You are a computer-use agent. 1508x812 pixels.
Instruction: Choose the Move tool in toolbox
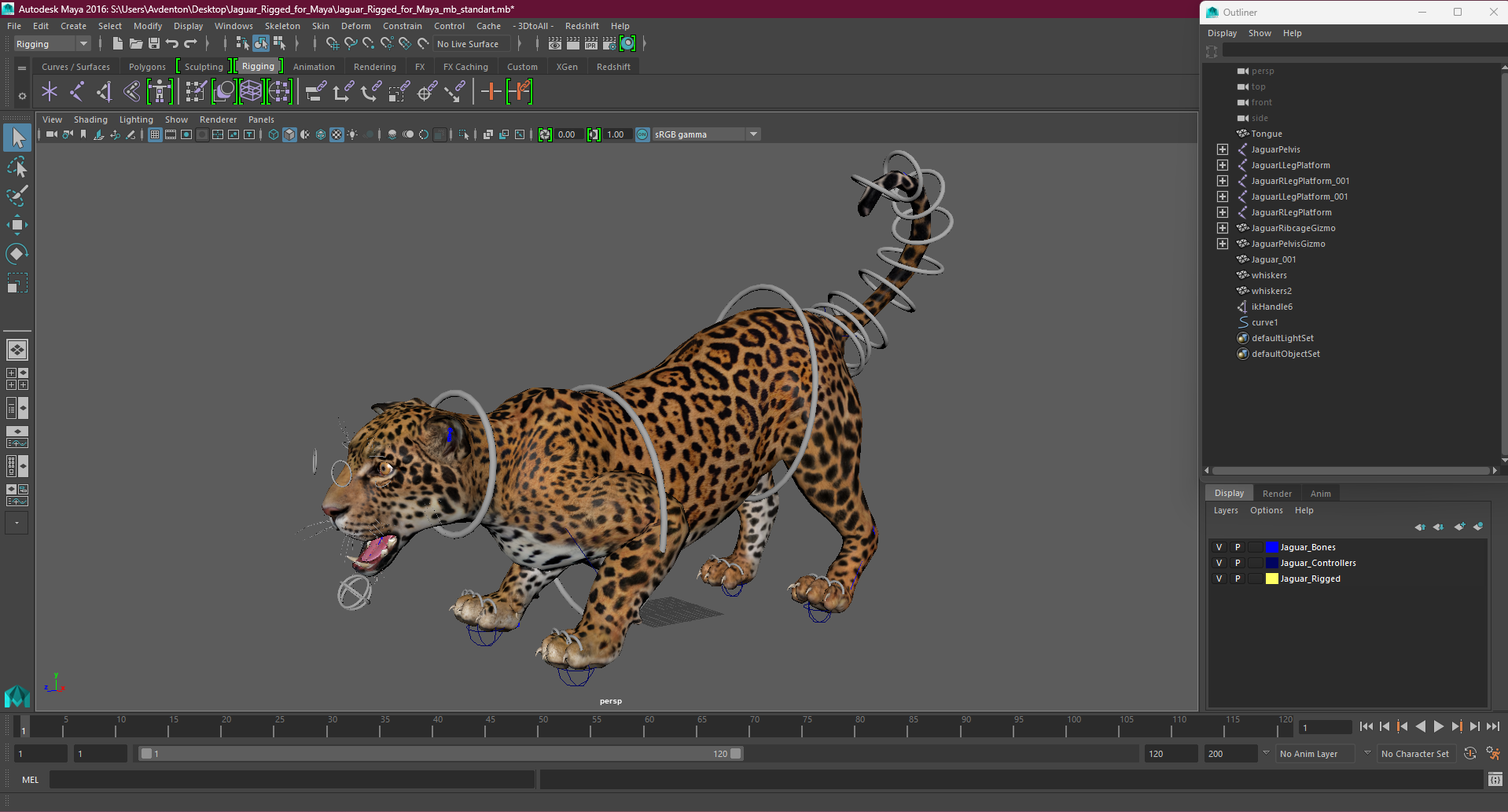(x=17, y=225)
